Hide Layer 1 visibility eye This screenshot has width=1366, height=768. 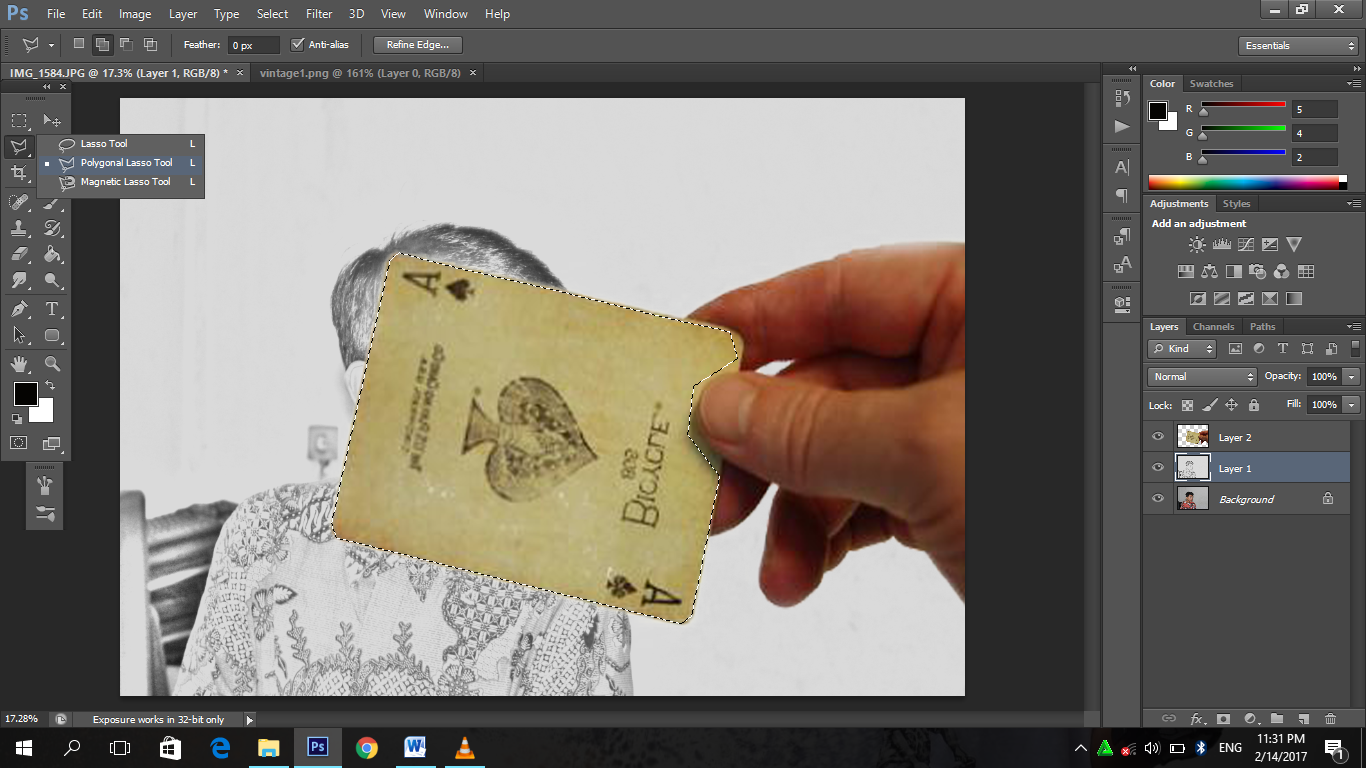click(x=1158, y=468)
